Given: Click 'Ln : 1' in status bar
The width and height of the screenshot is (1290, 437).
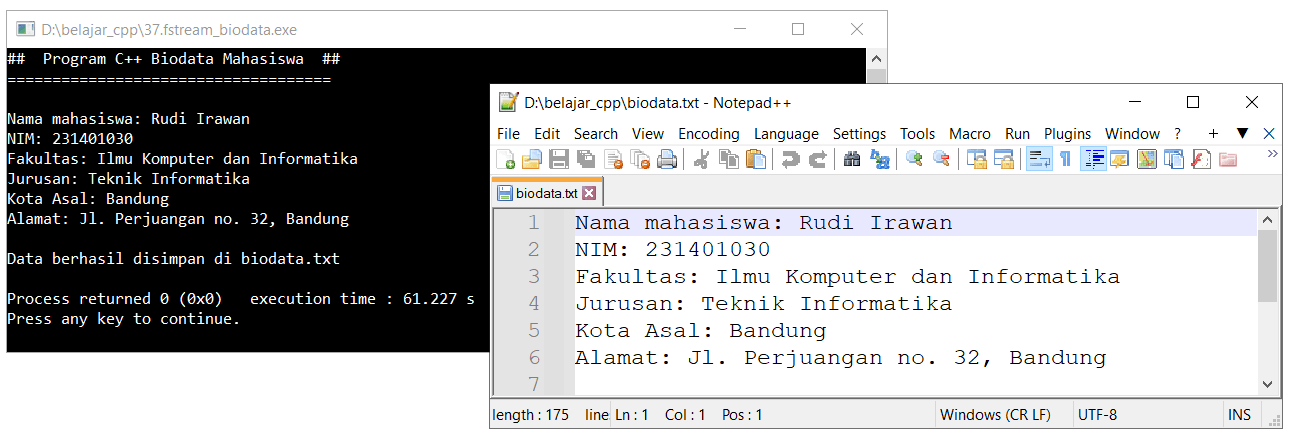Looking at the screenshot, I should [631, 414].
